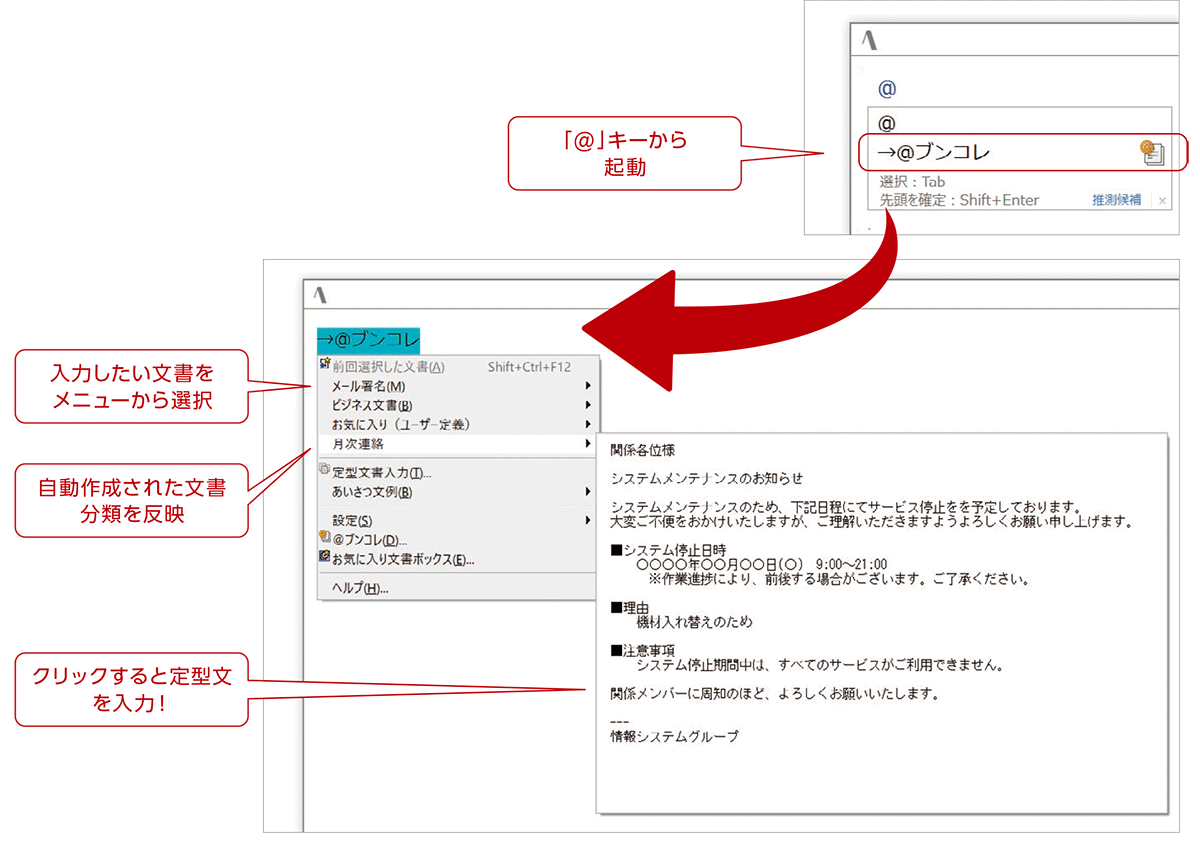Image resolution: width=1200 pixels, height=843 pixels.
Task: Click the highlighted →@ブンコレ text in the document
Action: (x=369, y=339)
